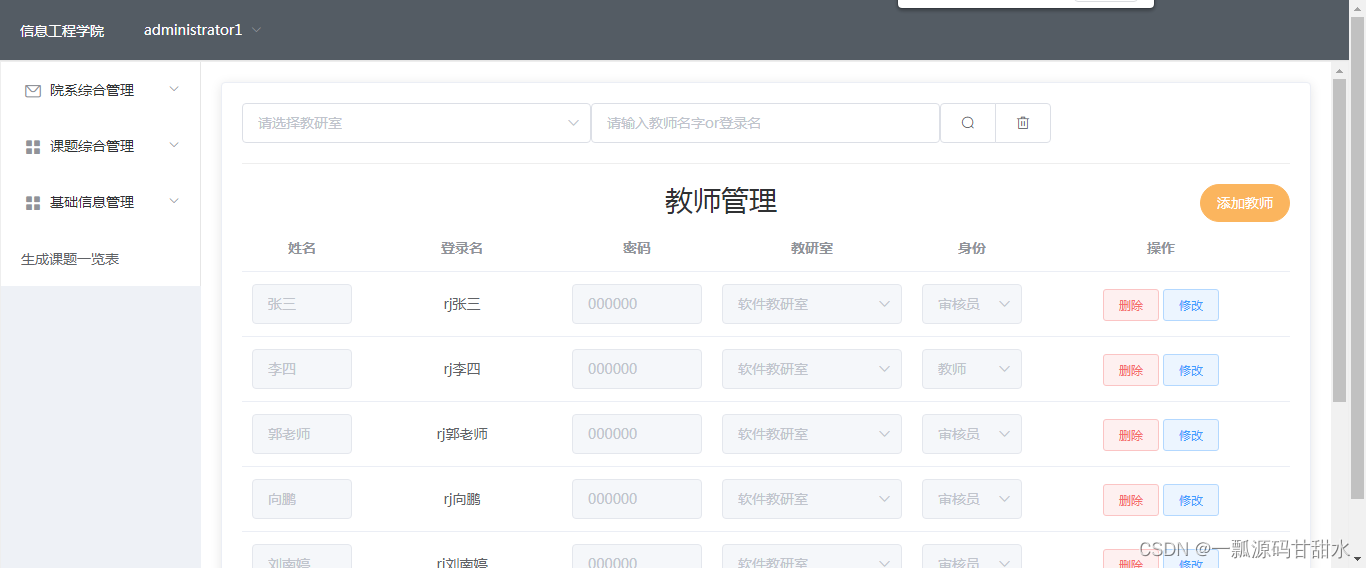Delete the 向鹏 teacher row
The height and width of the screenshot is (568, 1366).
[1131, 500]
